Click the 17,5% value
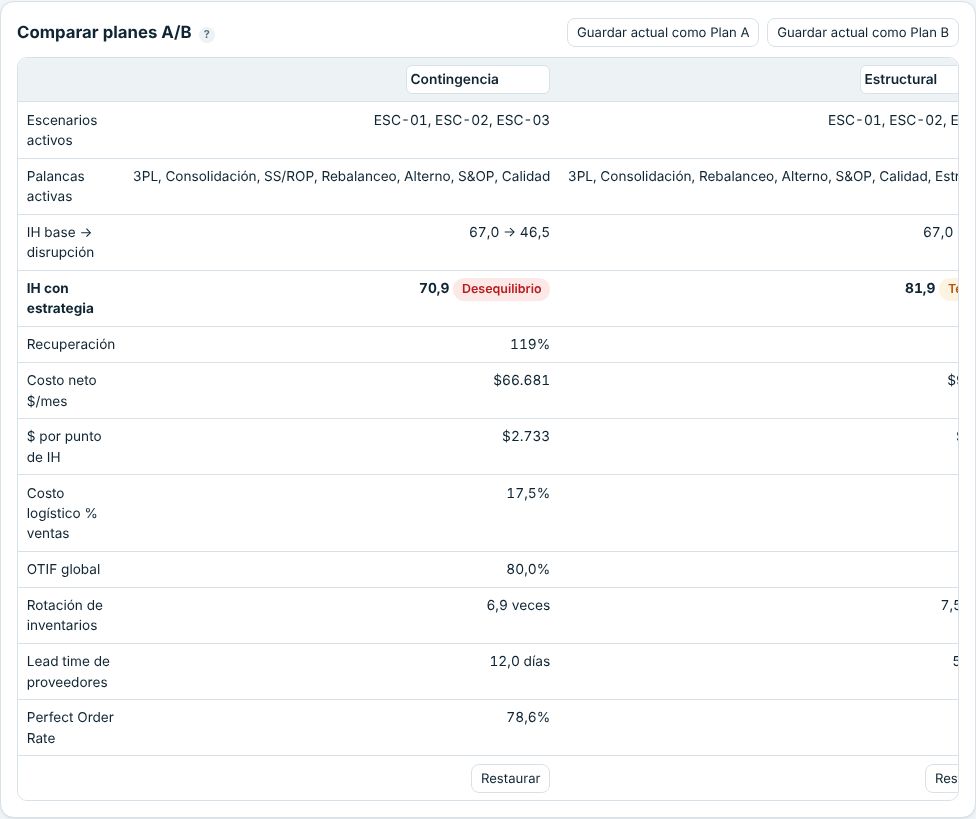The width and height of the screenshot is (976, 819). pyautogui.click(x=528, y=494)
